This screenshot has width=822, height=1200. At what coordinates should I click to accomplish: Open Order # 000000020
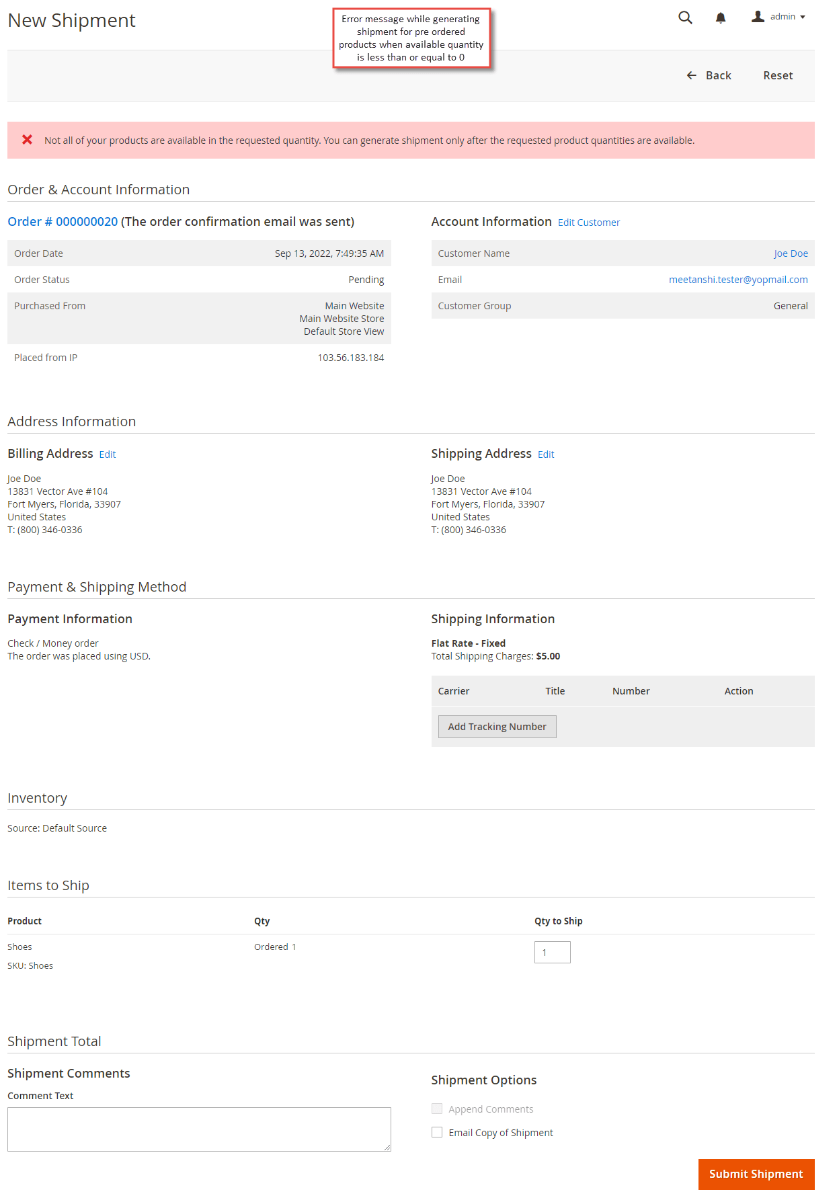click(x=62, y=221)
